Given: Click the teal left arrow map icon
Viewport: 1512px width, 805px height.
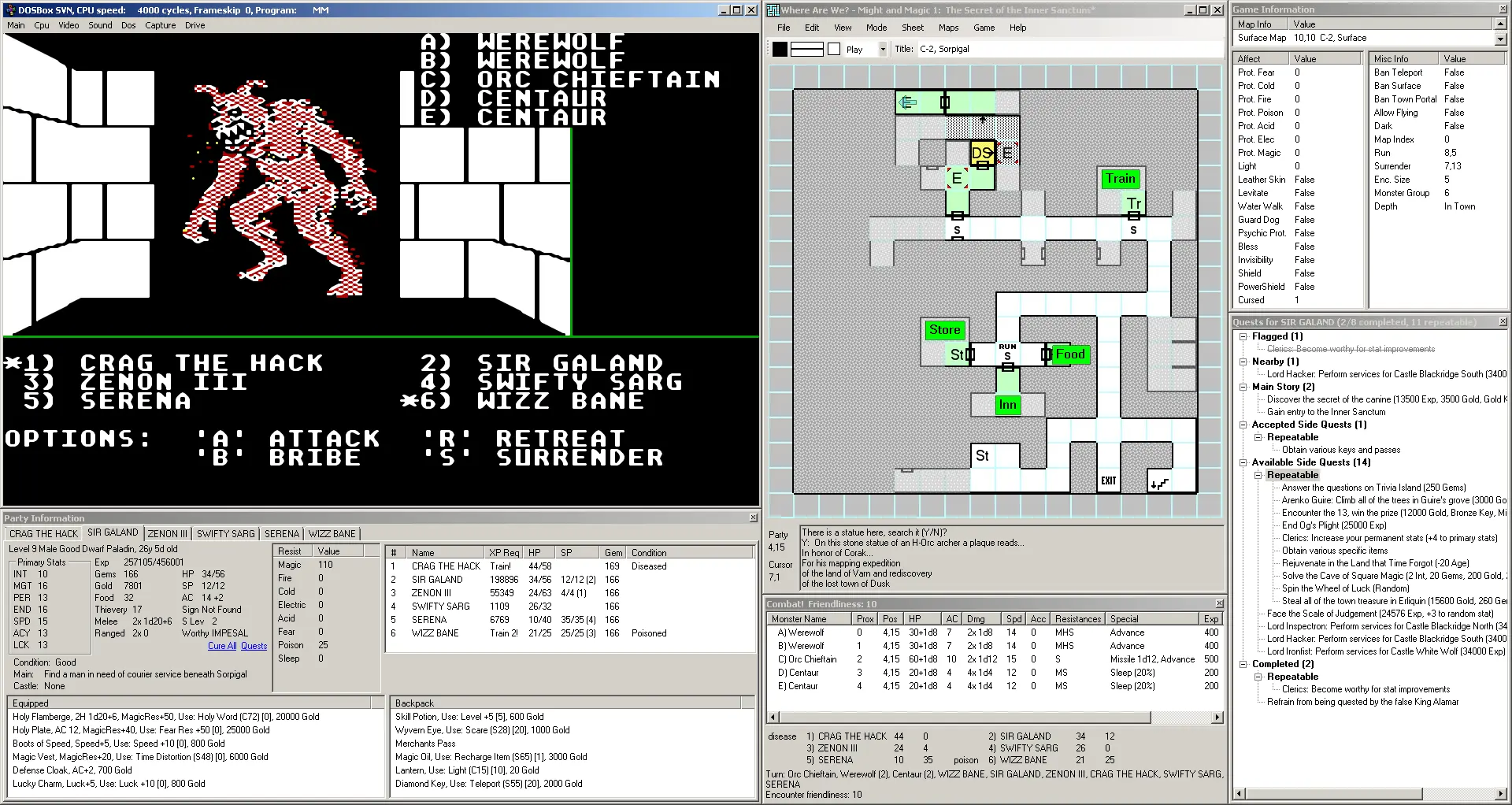Looking at the screenshot, I should pos(908,102).
